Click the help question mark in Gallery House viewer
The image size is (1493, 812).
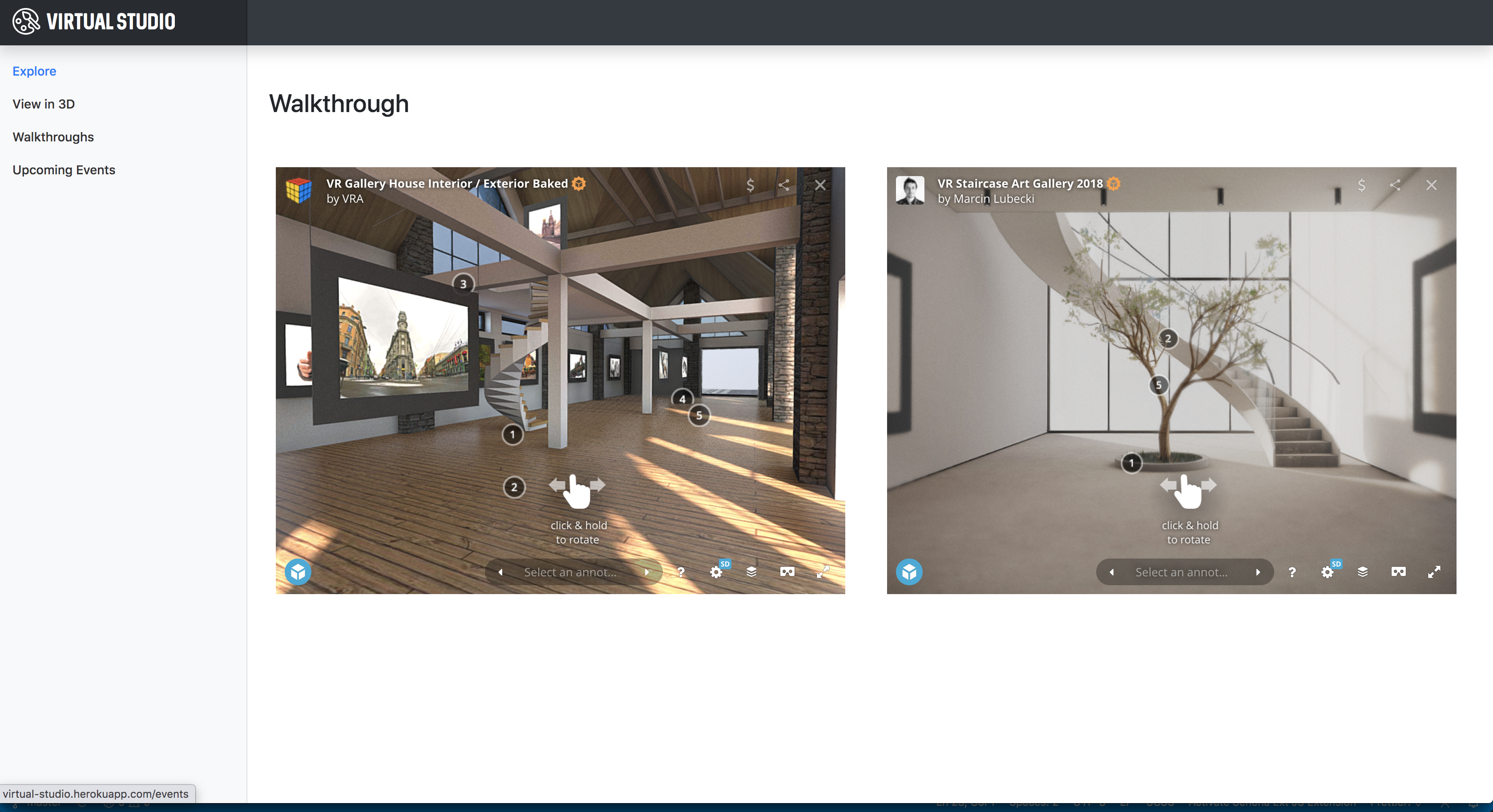click(681, 572)
